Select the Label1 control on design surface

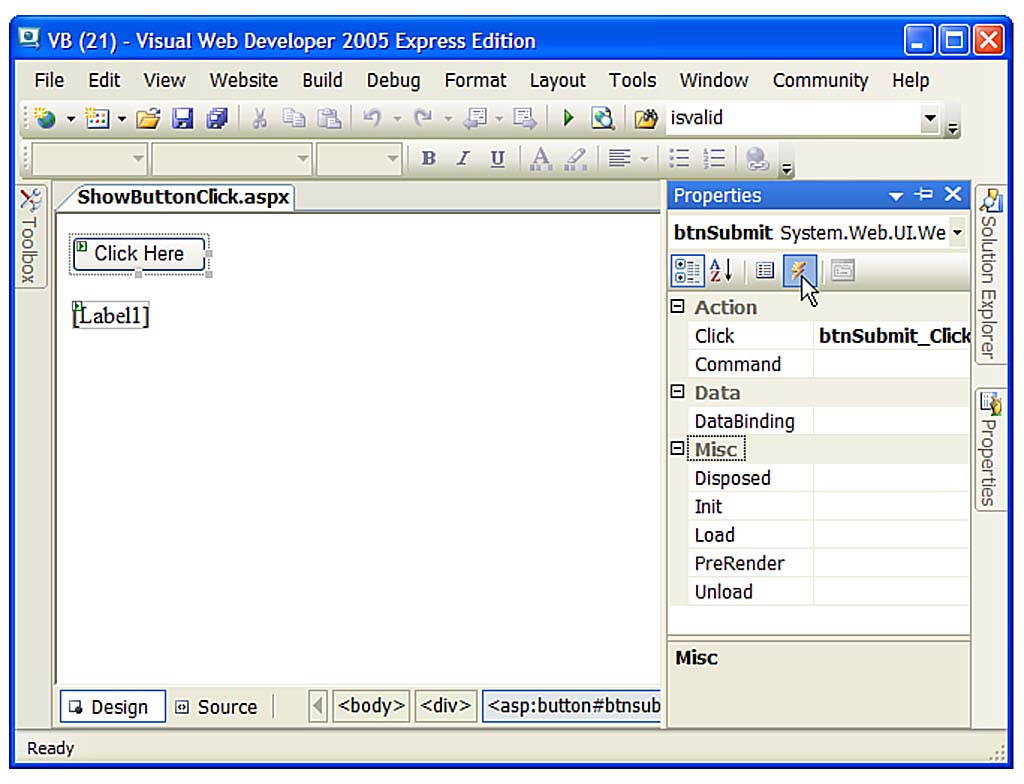[110, 316]
